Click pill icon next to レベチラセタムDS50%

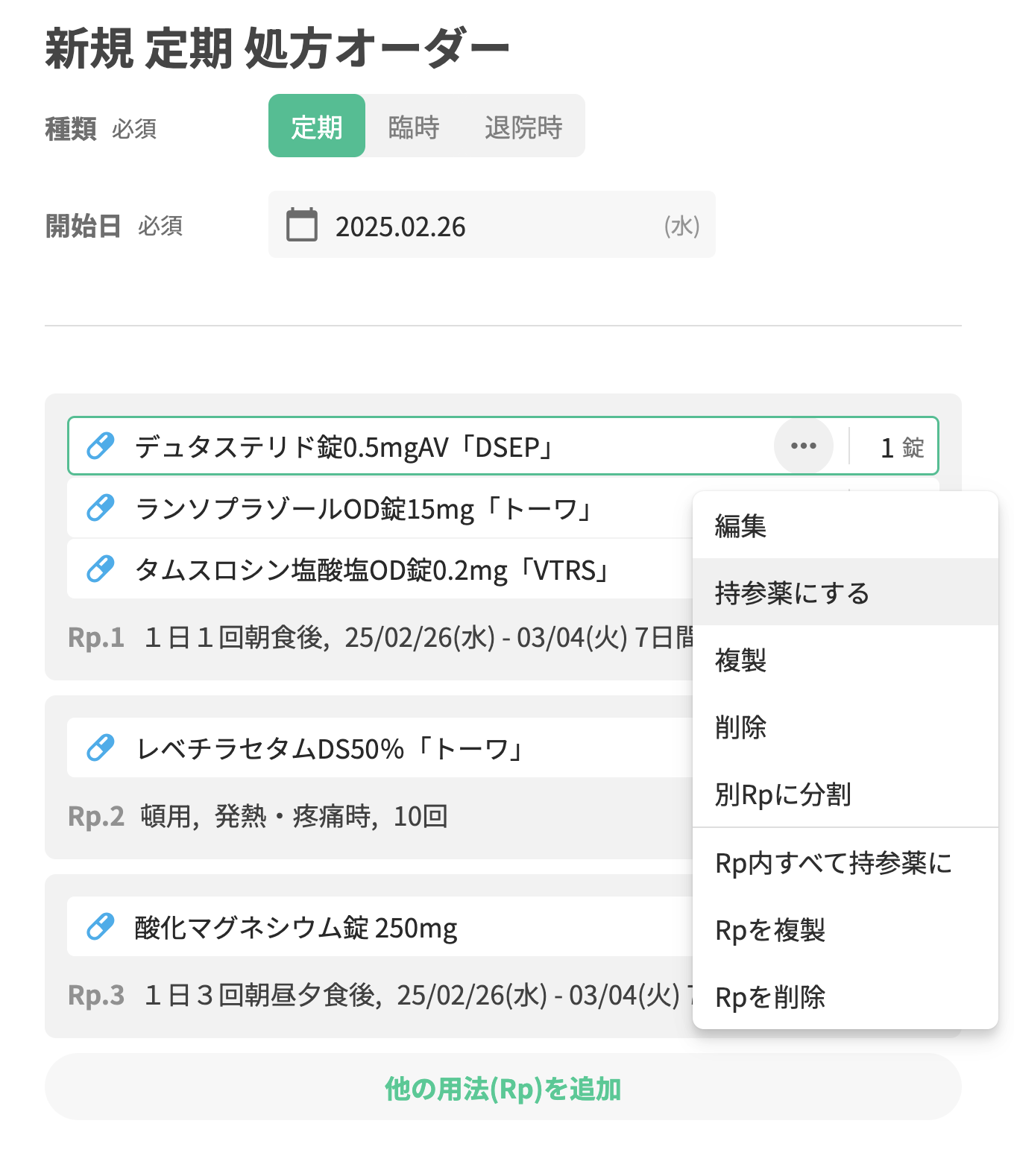[x=101, y=747]
